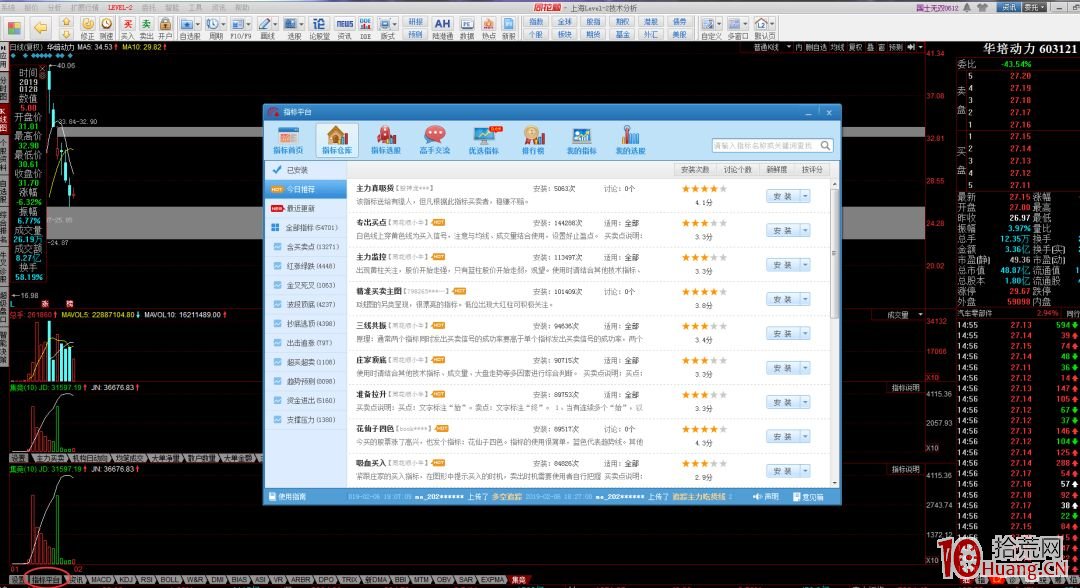
Task: Open the 我的指标 icon
Action: click(x=581, y=140)
